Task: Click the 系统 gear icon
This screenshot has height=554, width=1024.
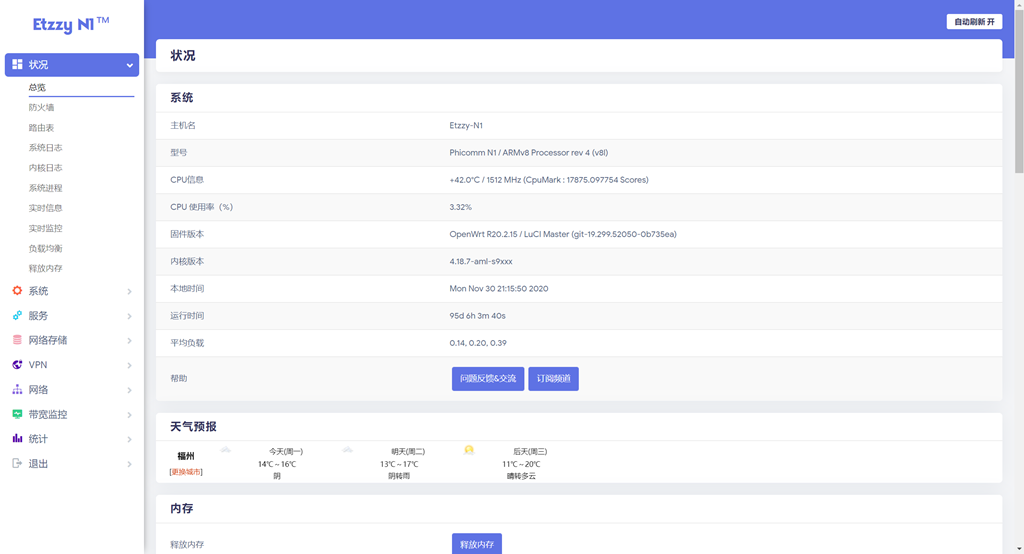Action: [17, 291]
